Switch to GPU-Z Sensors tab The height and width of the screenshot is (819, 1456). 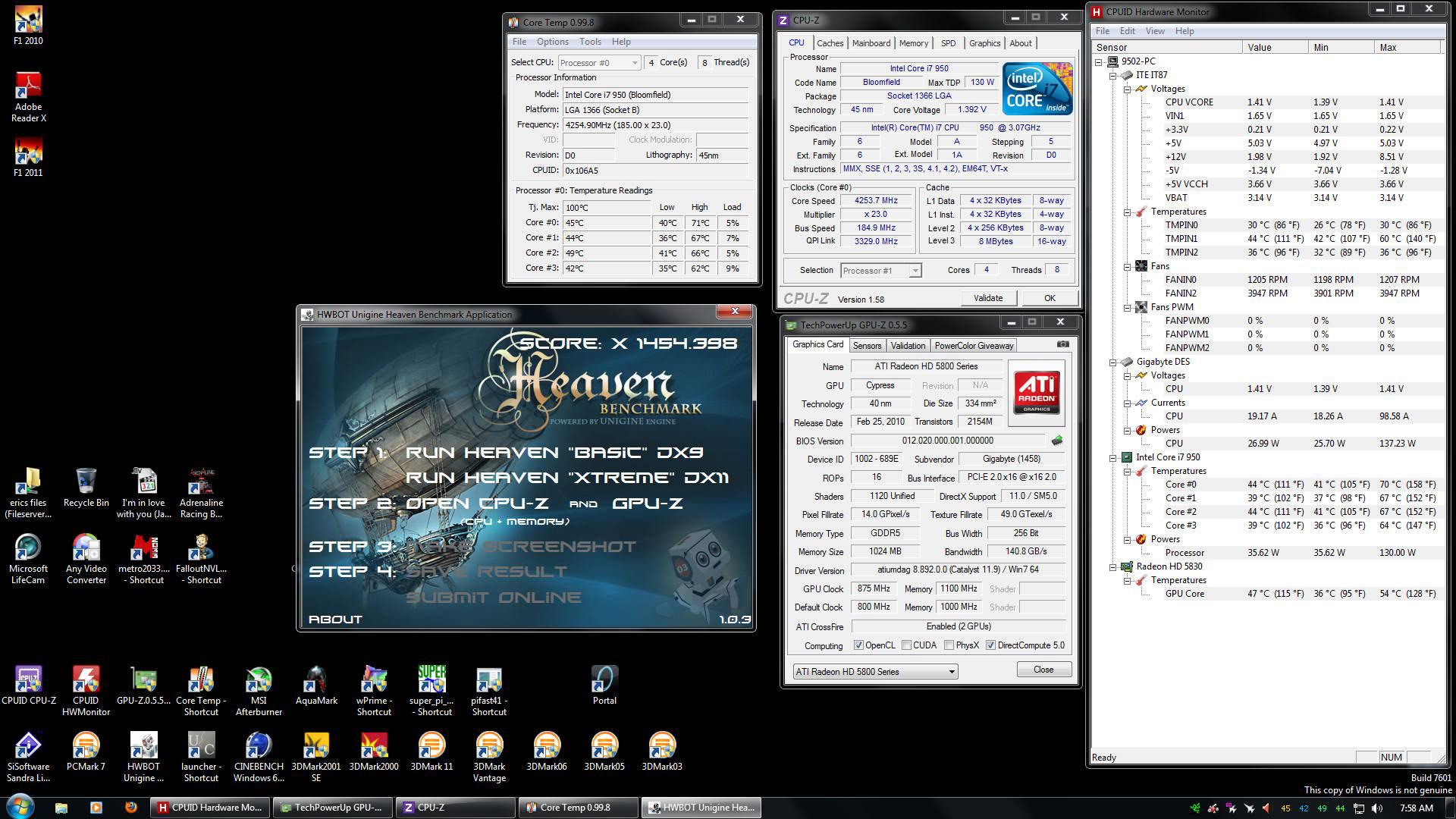(867, 346)
